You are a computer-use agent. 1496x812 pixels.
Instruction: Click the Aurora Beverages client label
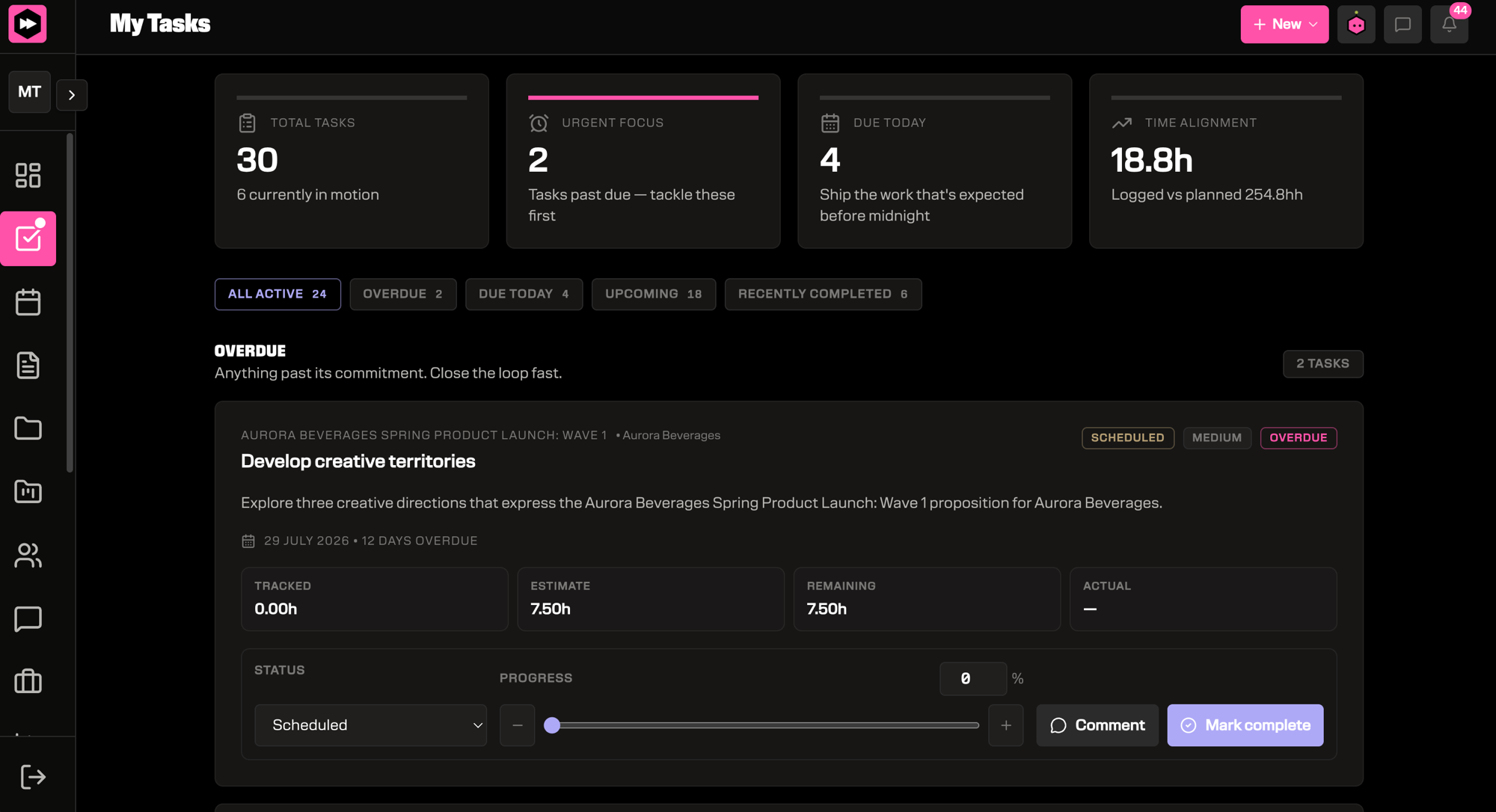tap(671, 435)
